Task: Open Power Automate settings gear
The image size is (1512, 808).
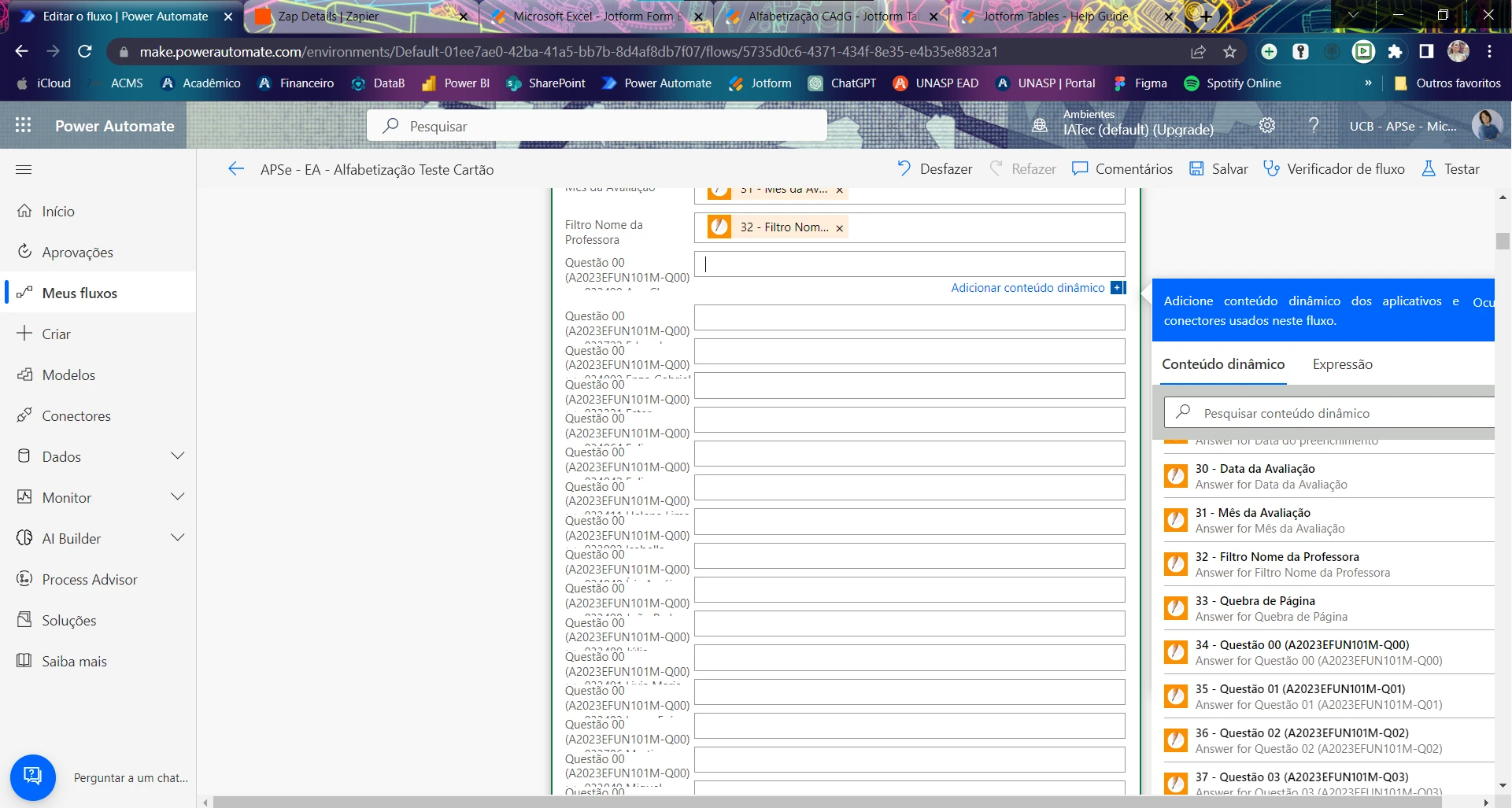Action: click(1266, 125)
